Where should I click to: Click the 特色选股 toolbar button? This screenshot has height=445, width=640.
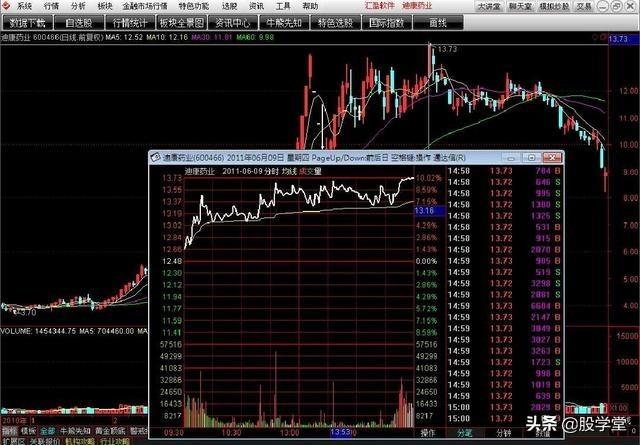point(335,20)
